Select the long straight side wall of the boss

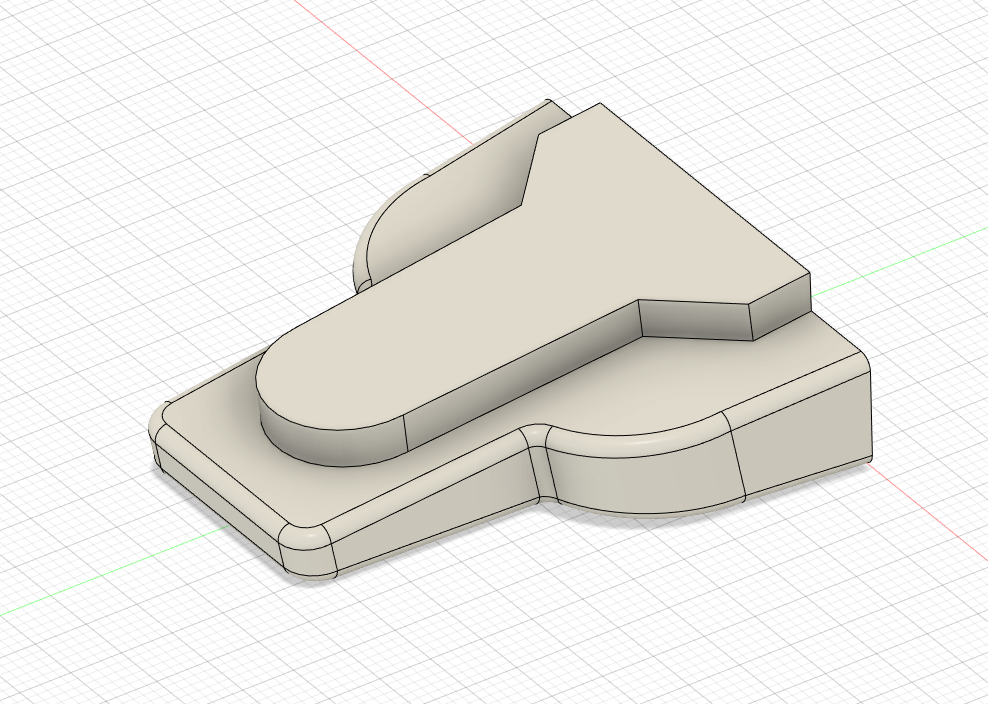(x=523, y=375)
